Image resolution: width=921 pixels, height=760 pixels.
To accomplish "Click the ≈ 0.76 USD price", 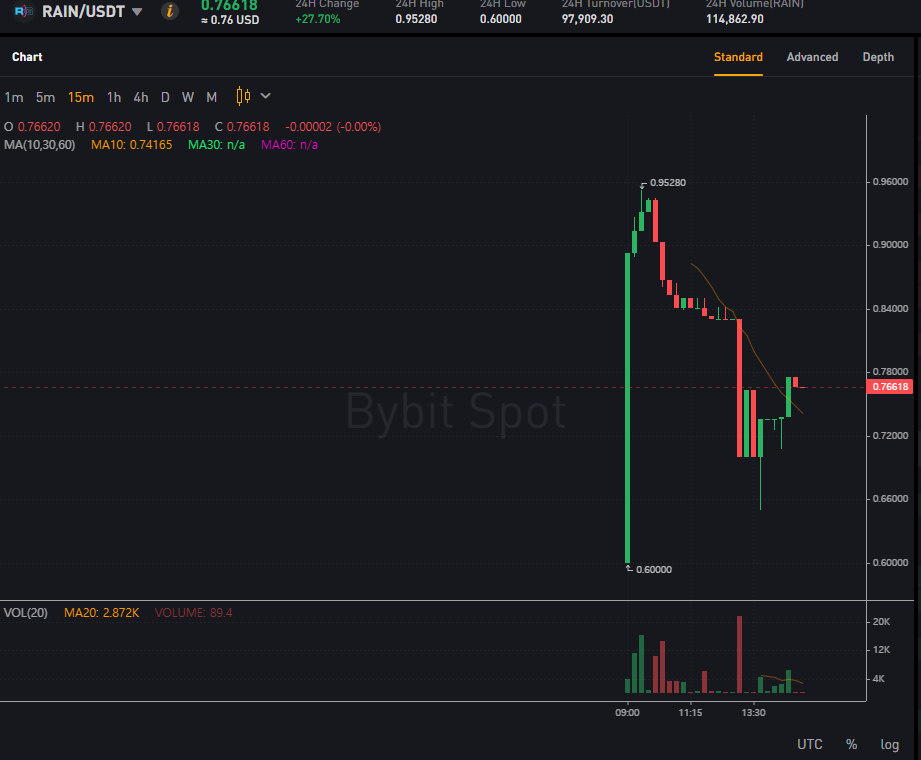I will coord(230,20).
